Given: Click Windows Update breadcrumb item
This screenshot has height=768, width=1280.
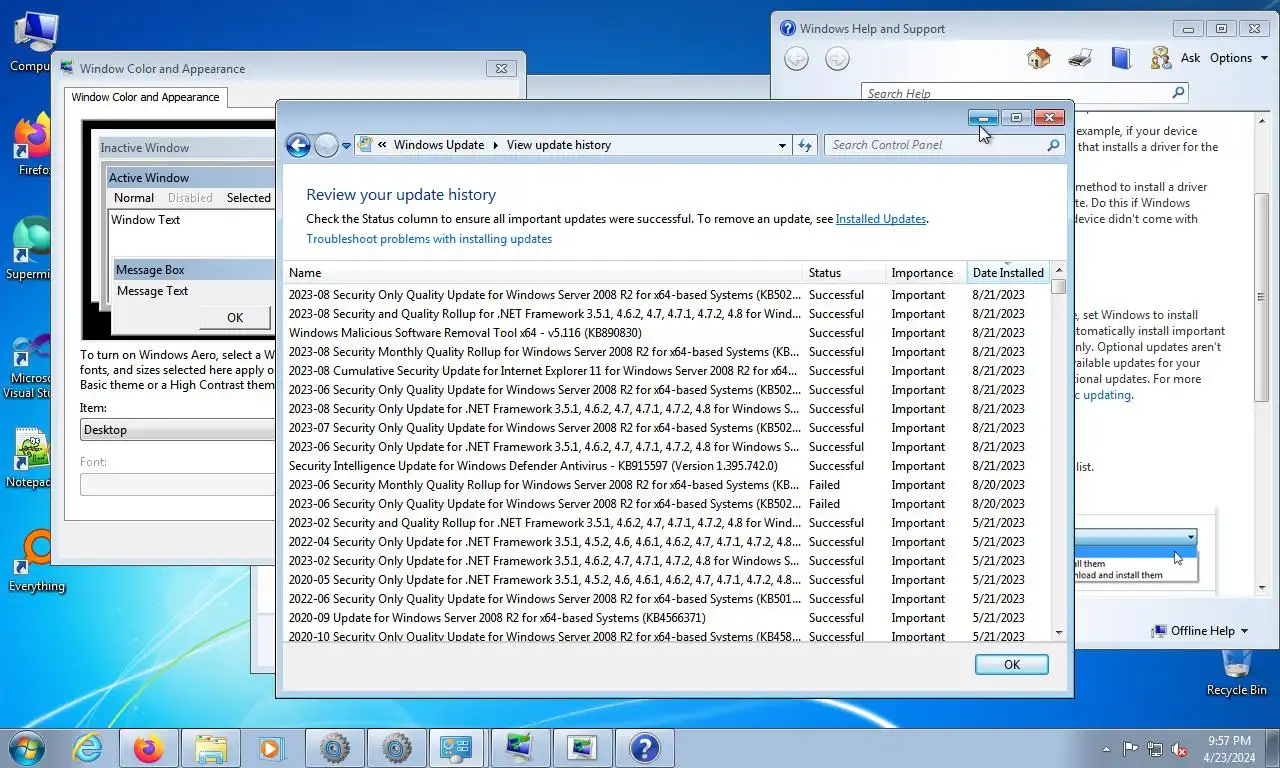Looking at the screenshot, I should tap(439, 145).
